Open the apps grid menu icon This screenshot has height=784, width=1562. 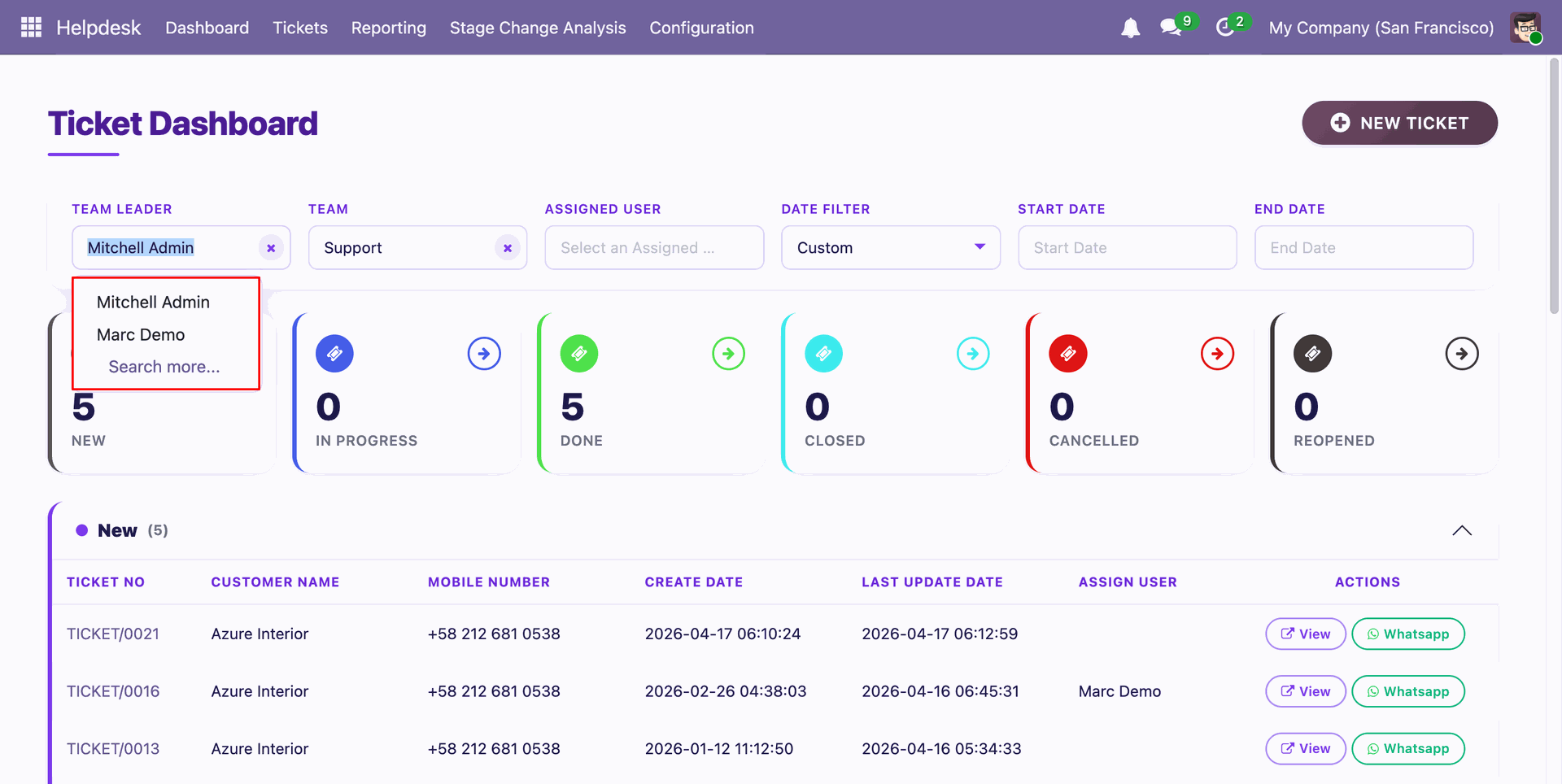(31, 28)
